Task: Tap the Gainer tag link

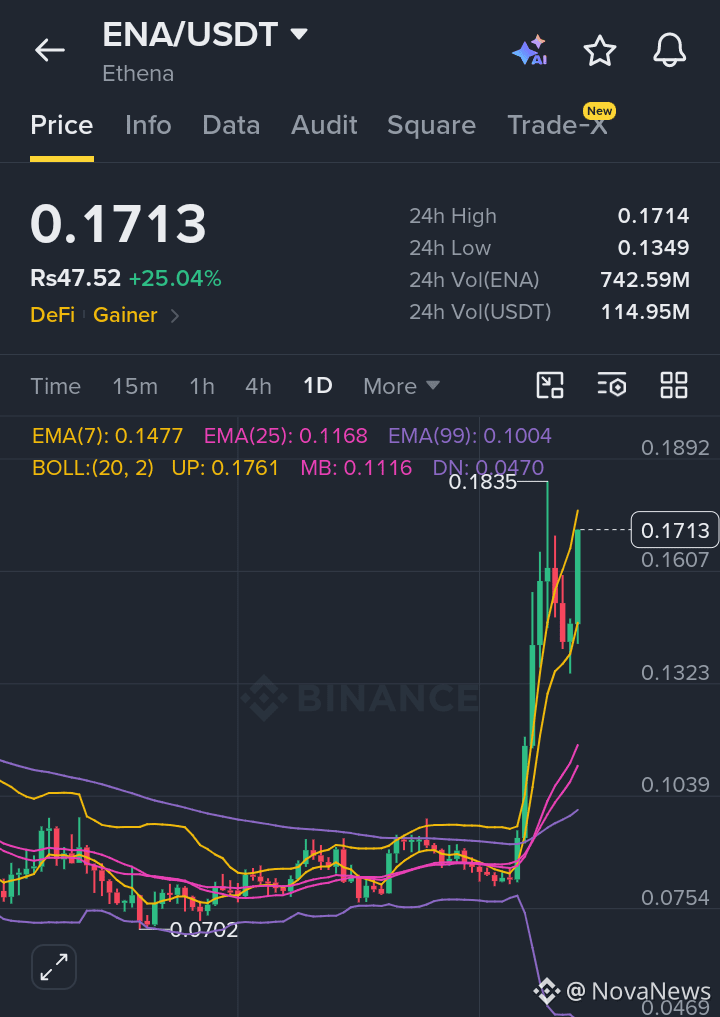Action: point(125,315)
